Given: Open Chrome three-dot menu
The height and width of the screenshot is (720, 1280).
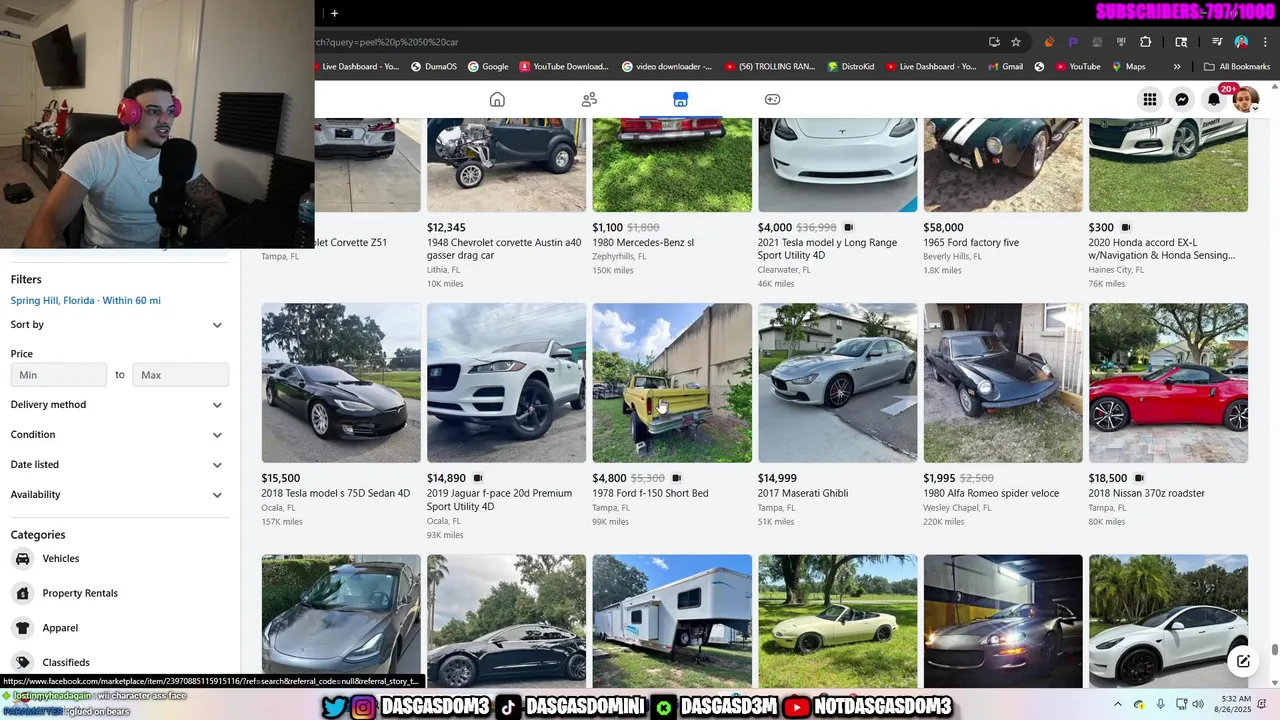Looking at the screenshot, I should pos(1263,42).
